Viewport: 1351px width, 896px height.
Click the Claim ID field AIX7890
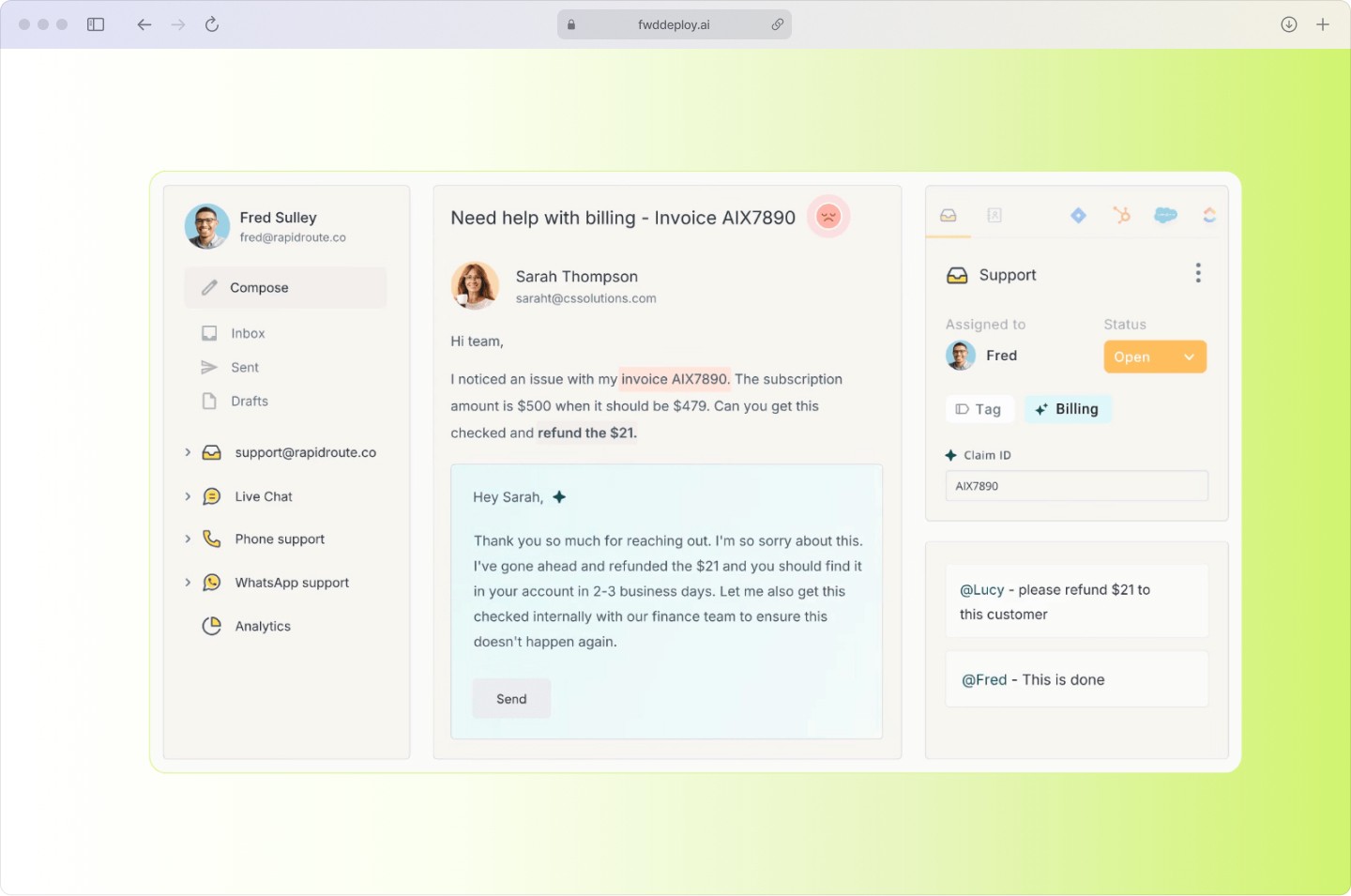tap(1076, 486)
